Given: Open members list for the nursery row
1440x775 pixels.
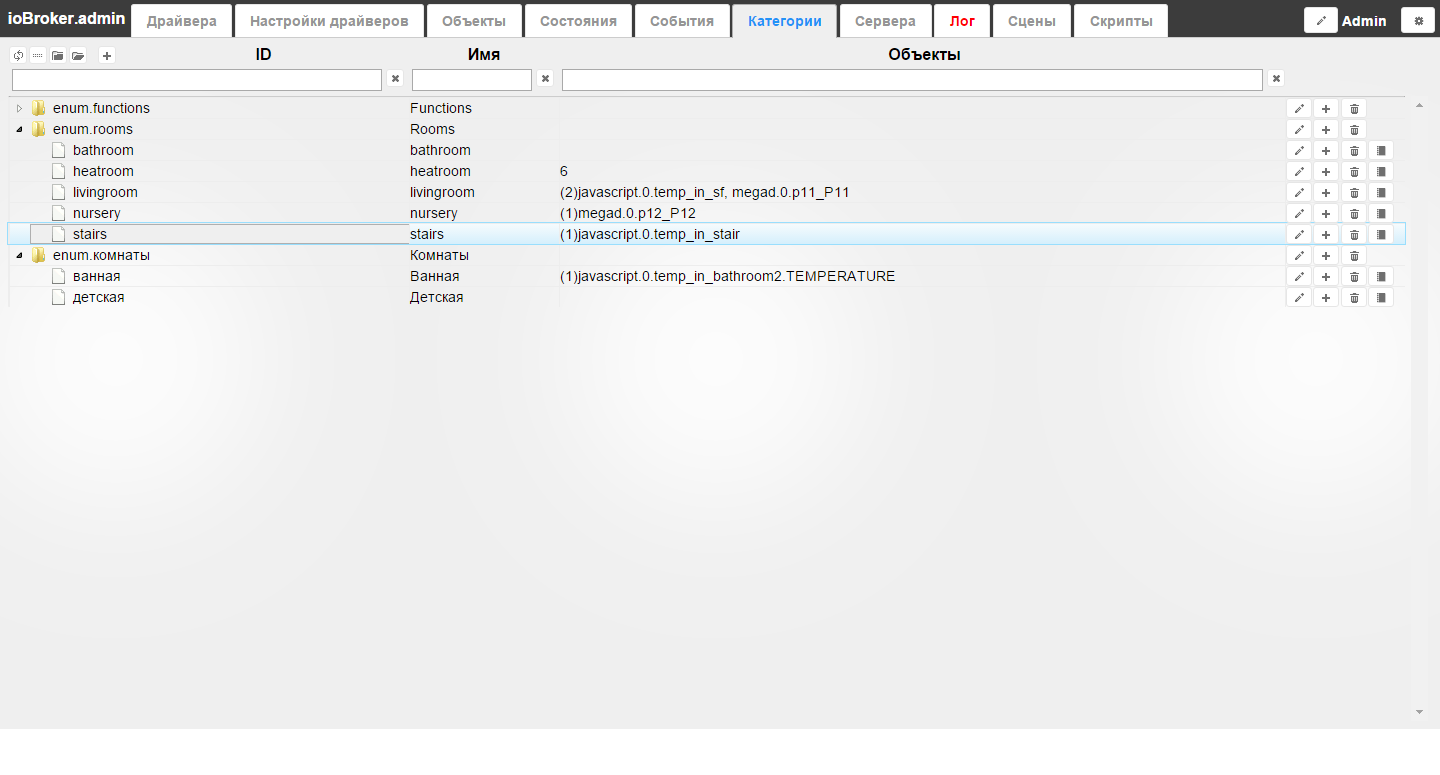Looking at the screenshot, I should pos(1381,213).
